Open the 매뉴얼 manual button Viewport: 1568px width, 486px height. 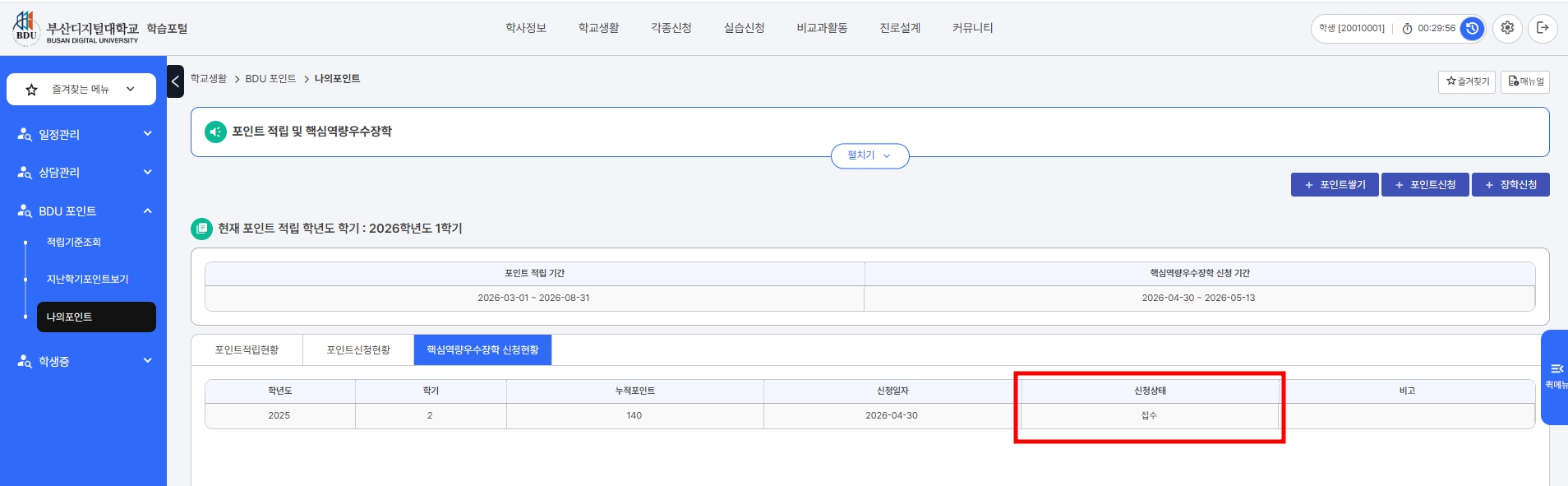pyautogui.click(x=1525, y=81)
